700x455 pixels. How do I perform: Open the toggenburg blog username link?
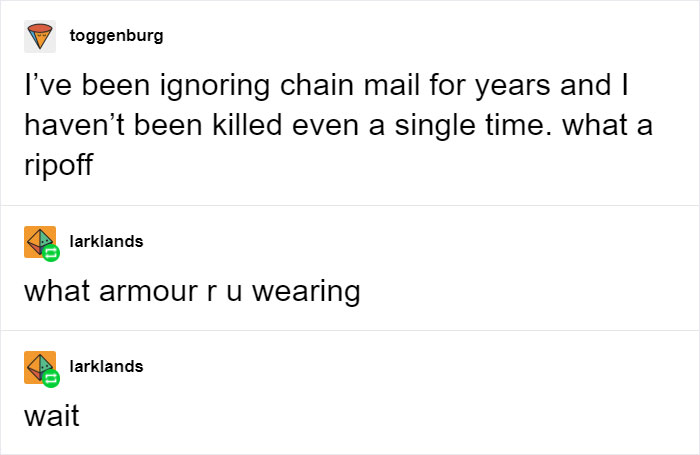click(117, 36)
